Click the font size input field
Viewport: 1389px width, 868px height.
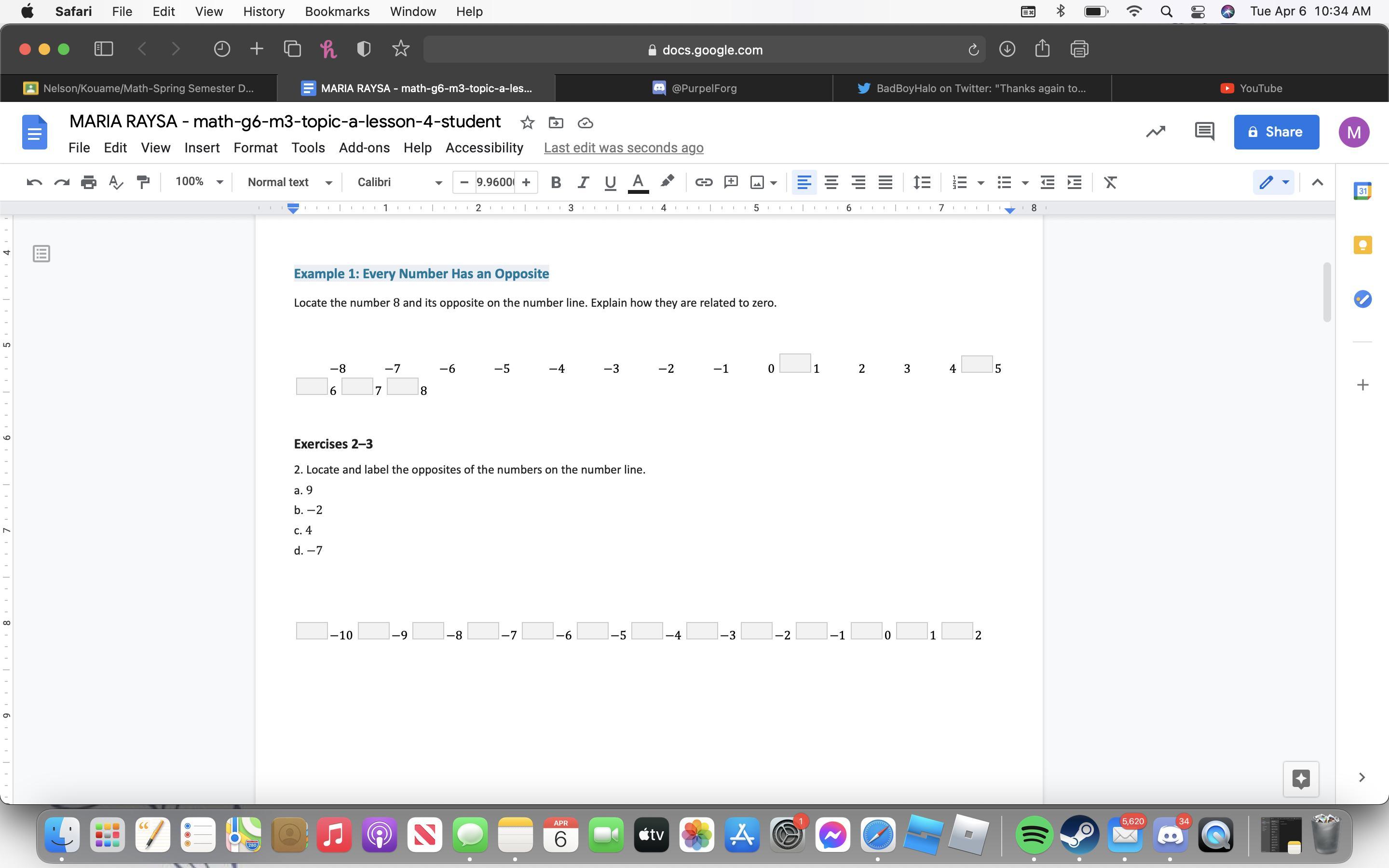tap(495, 182)
